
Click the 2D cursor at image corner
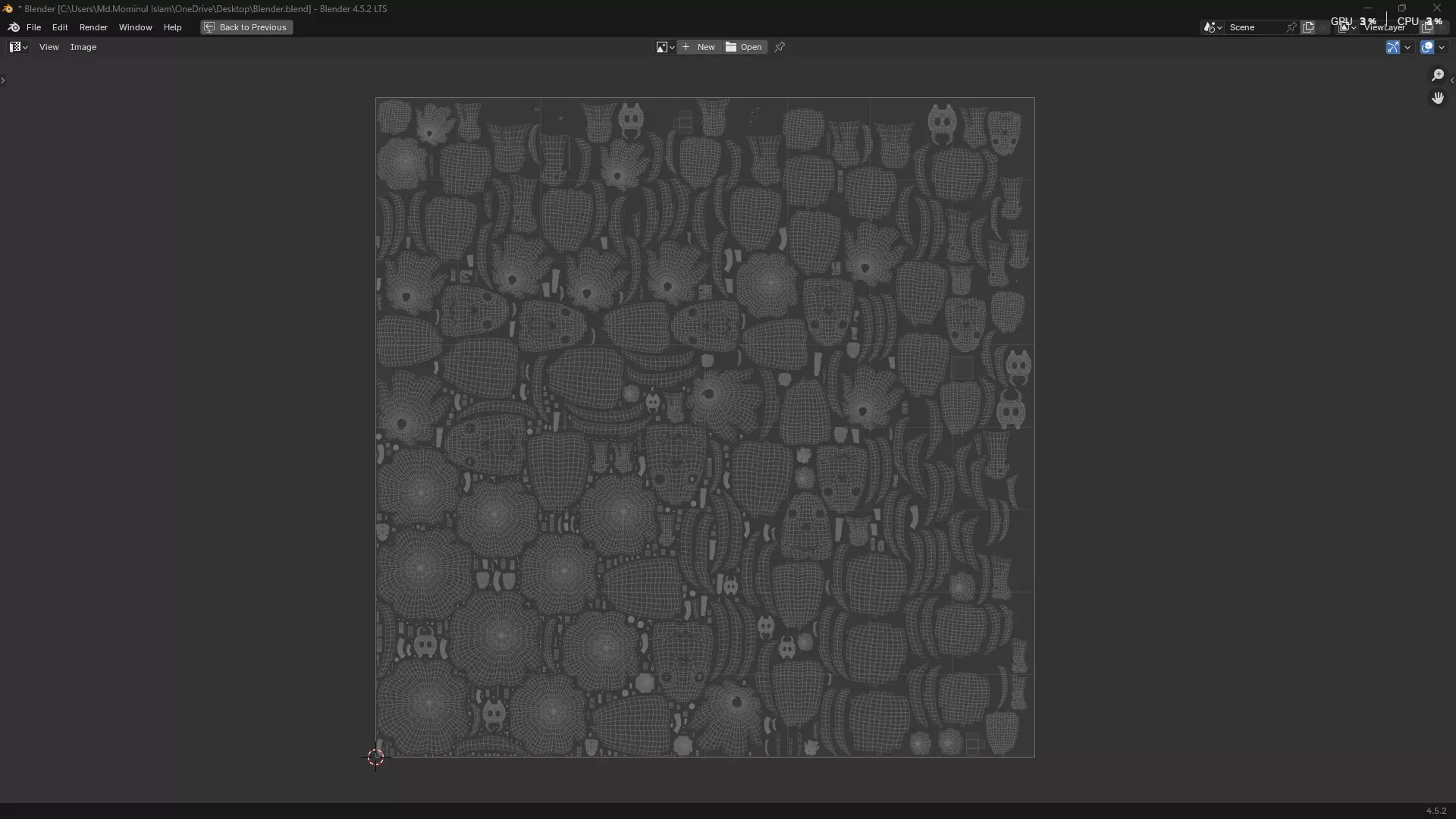(x=375, y=757)
